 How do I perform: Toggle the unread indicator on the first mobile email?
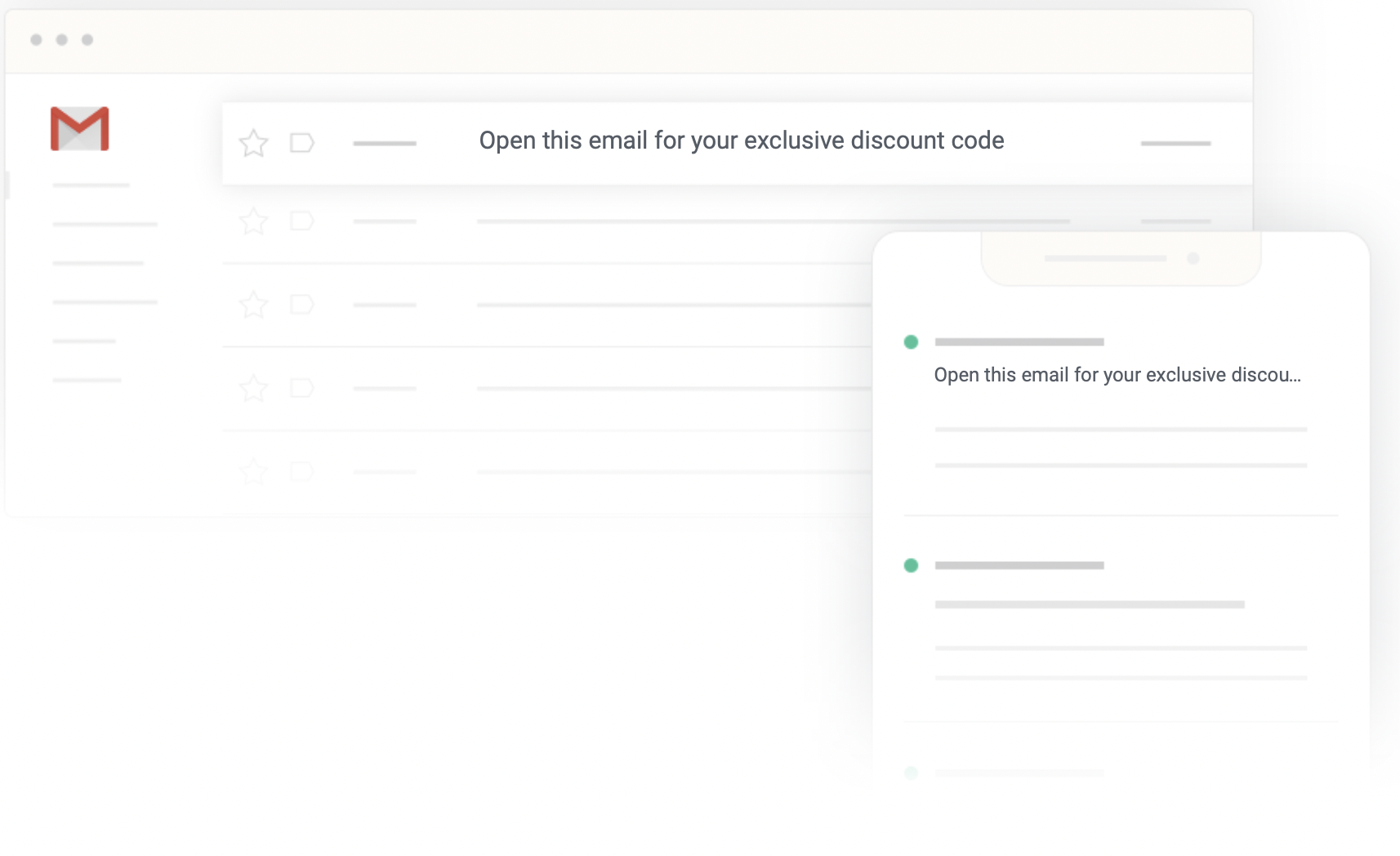911,342
